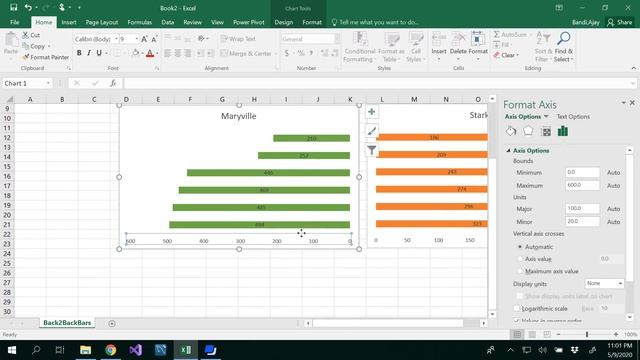Toggle Values in reverse order checkbox

(x=517, y=321)
